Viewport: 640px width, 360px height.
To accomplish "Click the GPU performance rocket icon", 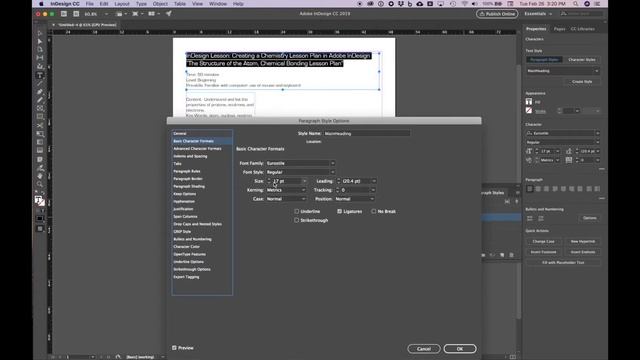I will tap(169, 13).
